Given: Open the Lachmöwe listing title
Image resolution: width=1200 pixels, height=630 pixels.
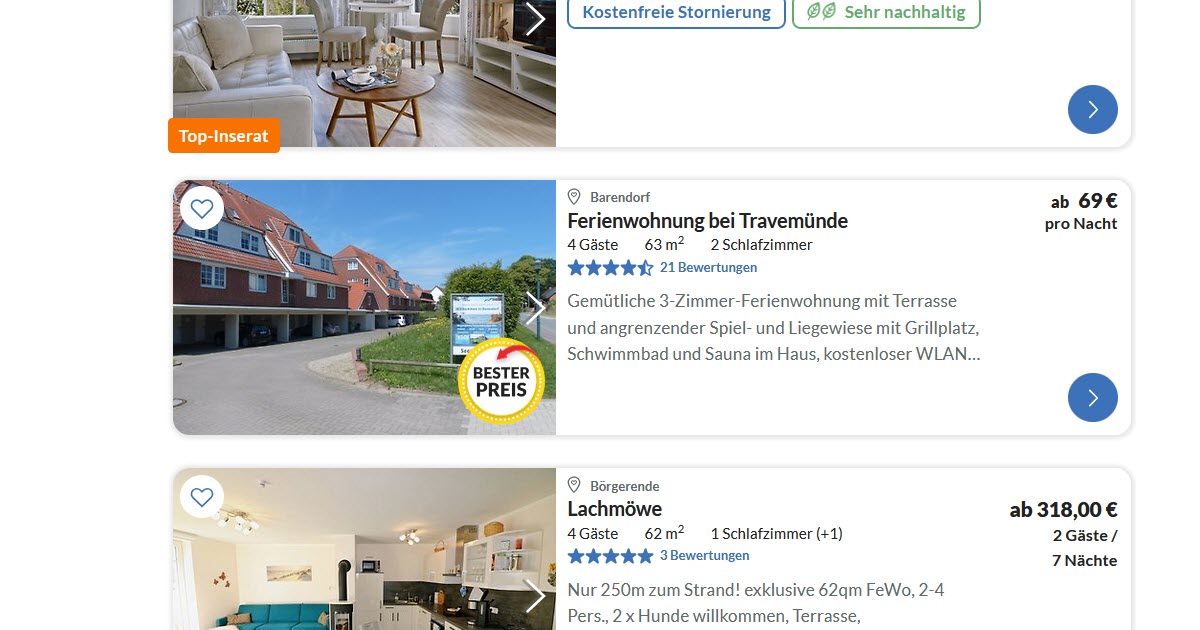Looking at the screenshot, I should [614, 509].
